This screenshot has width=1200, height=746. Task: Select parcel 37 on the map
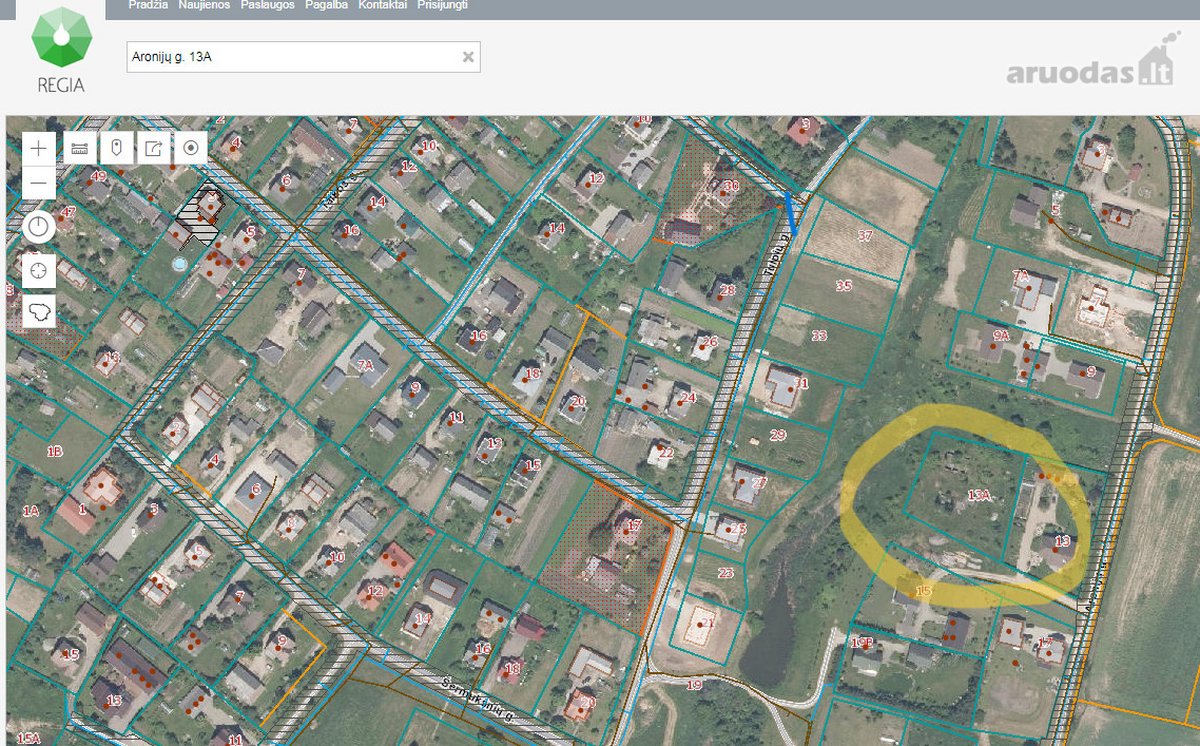point(866,236)
